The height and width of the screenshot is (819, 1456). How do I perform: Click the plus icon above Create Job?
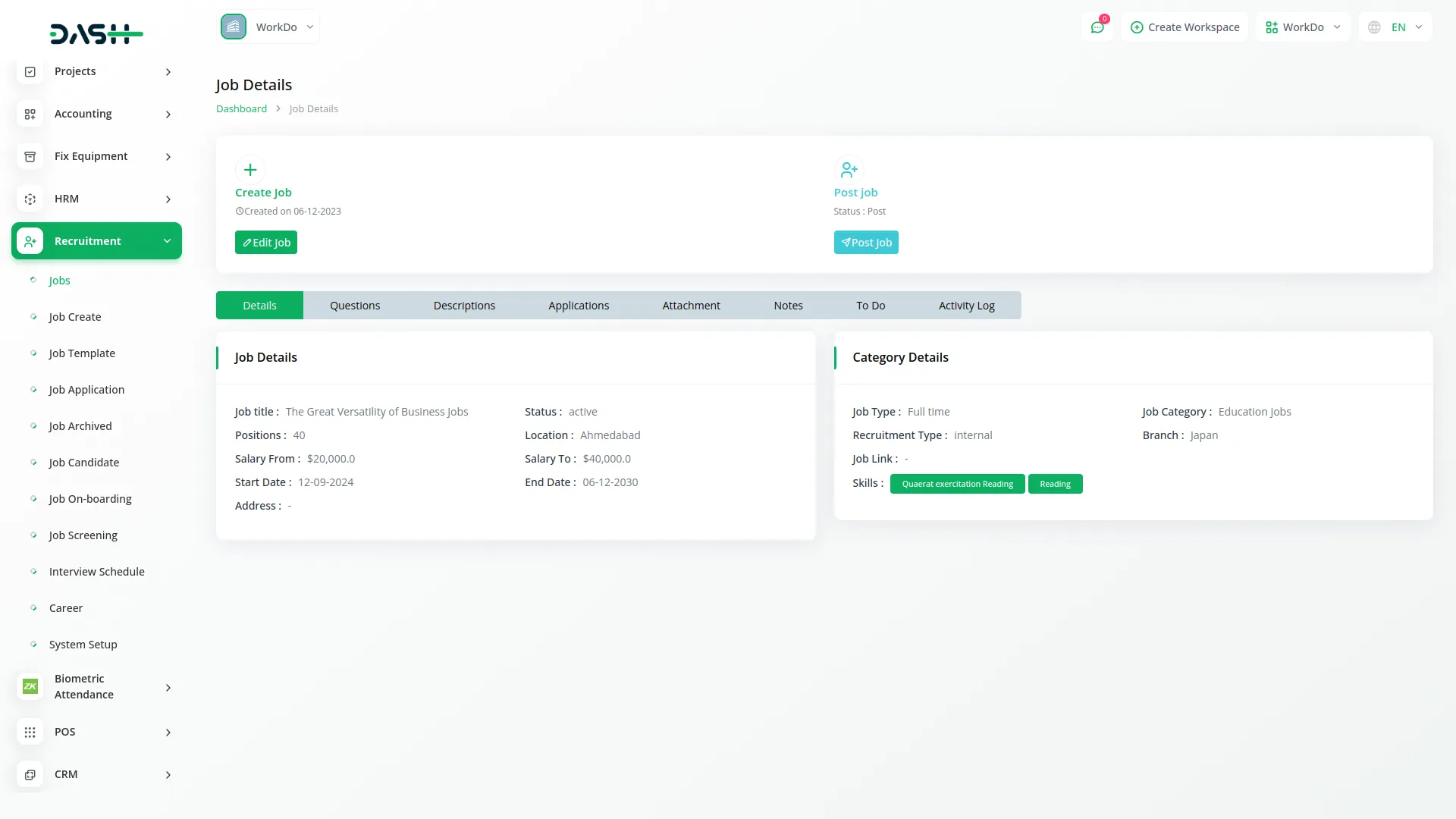click(x=250, y=170)
